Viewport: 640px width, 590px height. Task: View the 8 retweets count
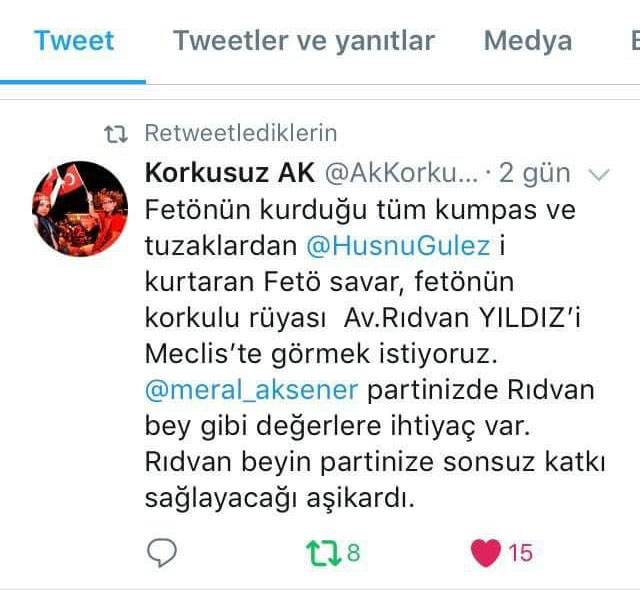click(x=353, y=553)
